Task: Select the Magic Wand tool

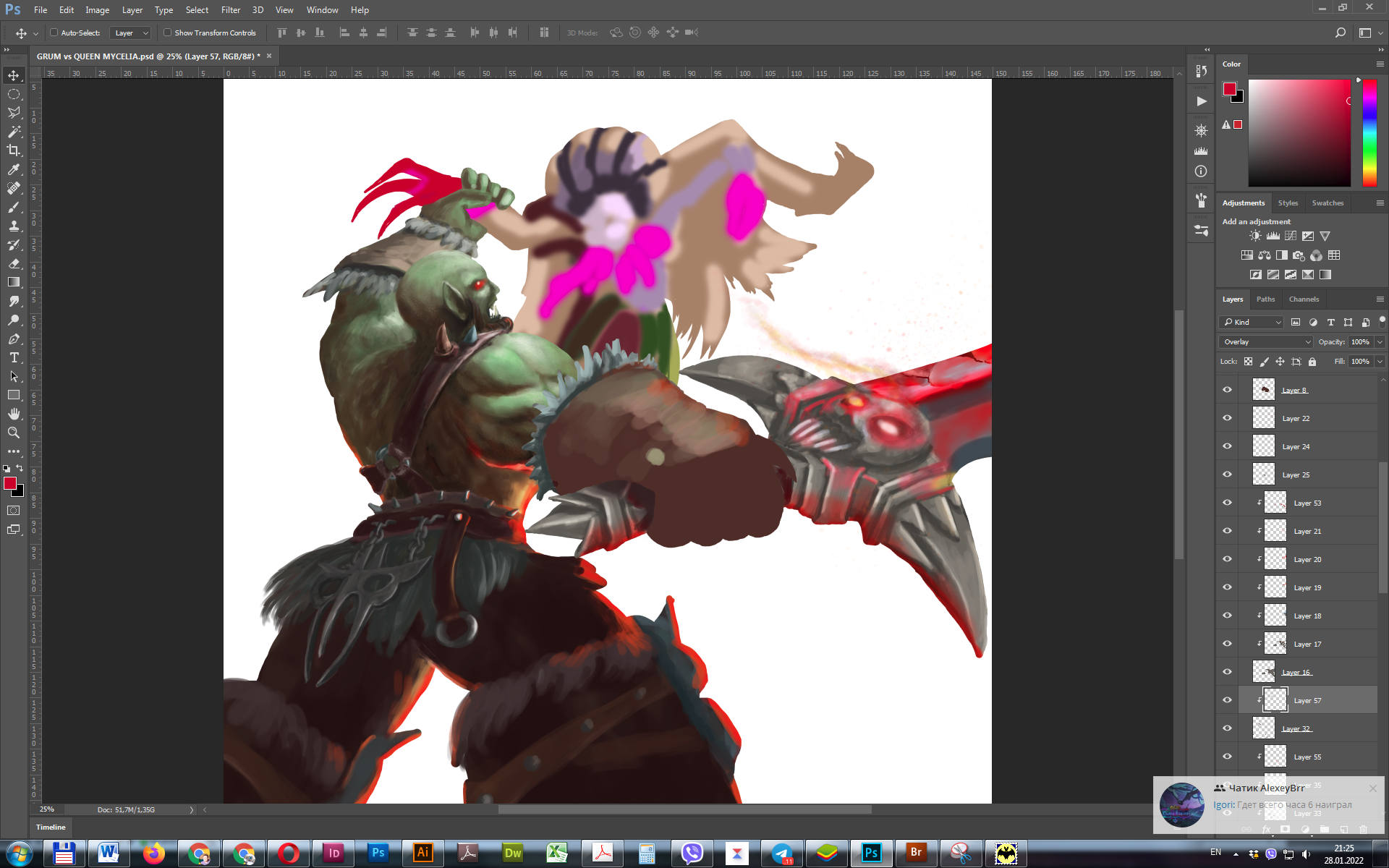Action: coord(14,132)
